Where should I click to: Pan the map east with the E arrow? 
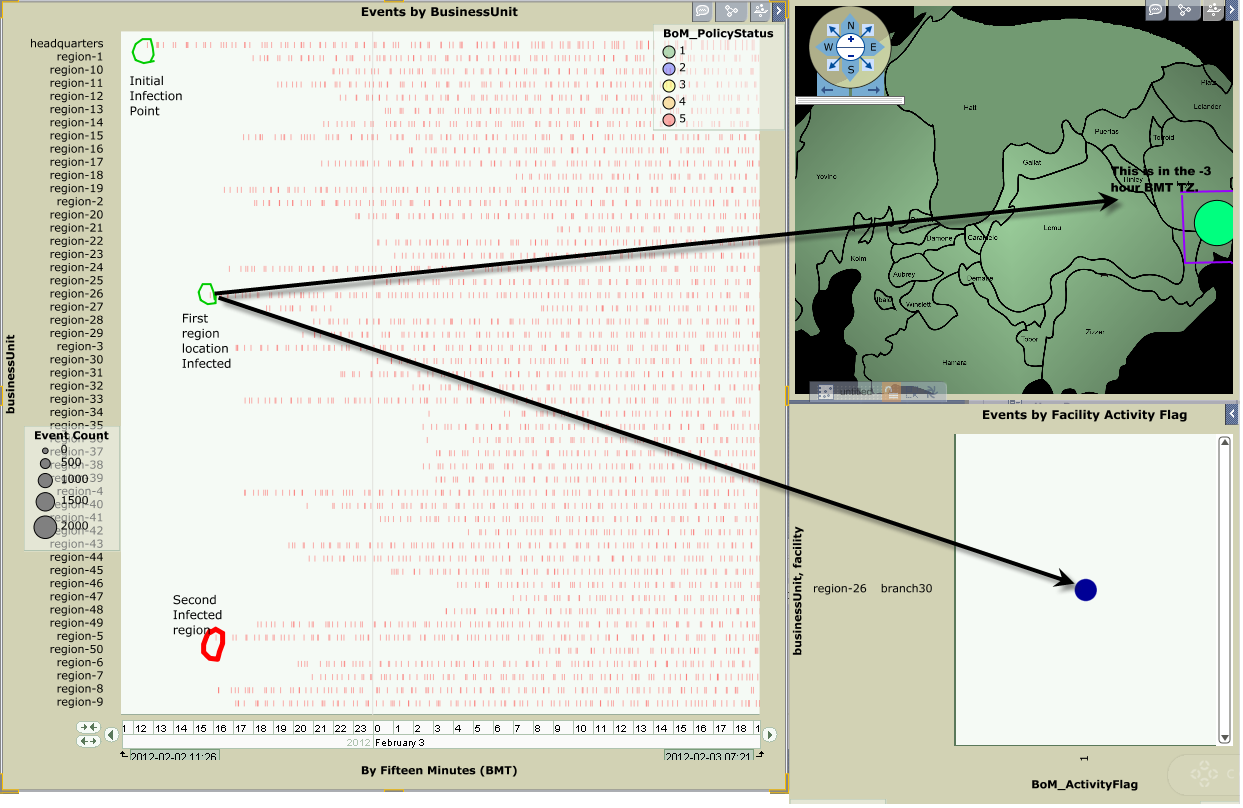point(872,47)
